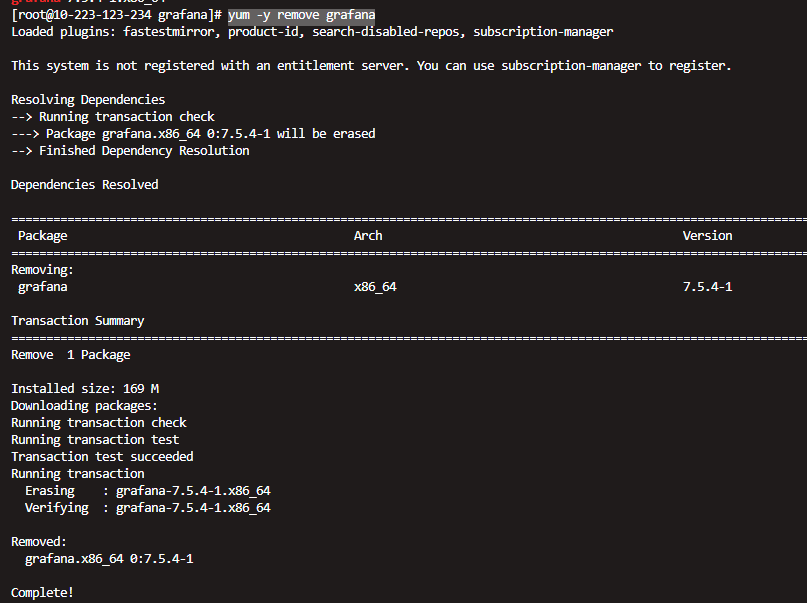Click the 'Running transaction' line above Erasing

(x=78, y=473)
